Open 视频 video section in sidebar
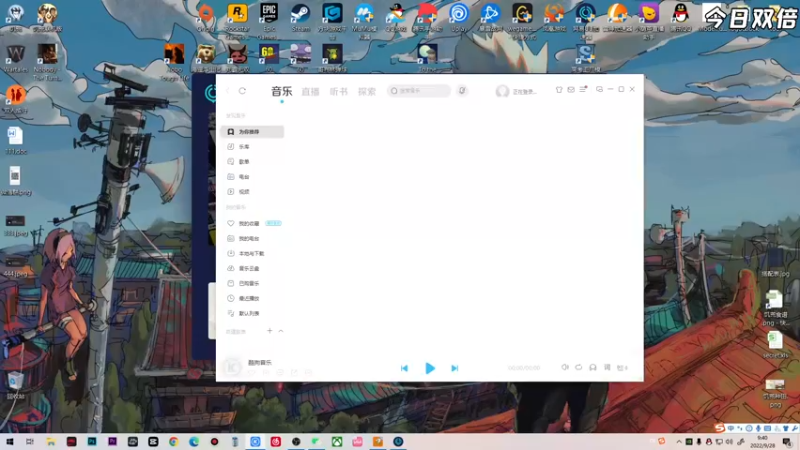Screen dimensions: 800x450 pos(244,192)
